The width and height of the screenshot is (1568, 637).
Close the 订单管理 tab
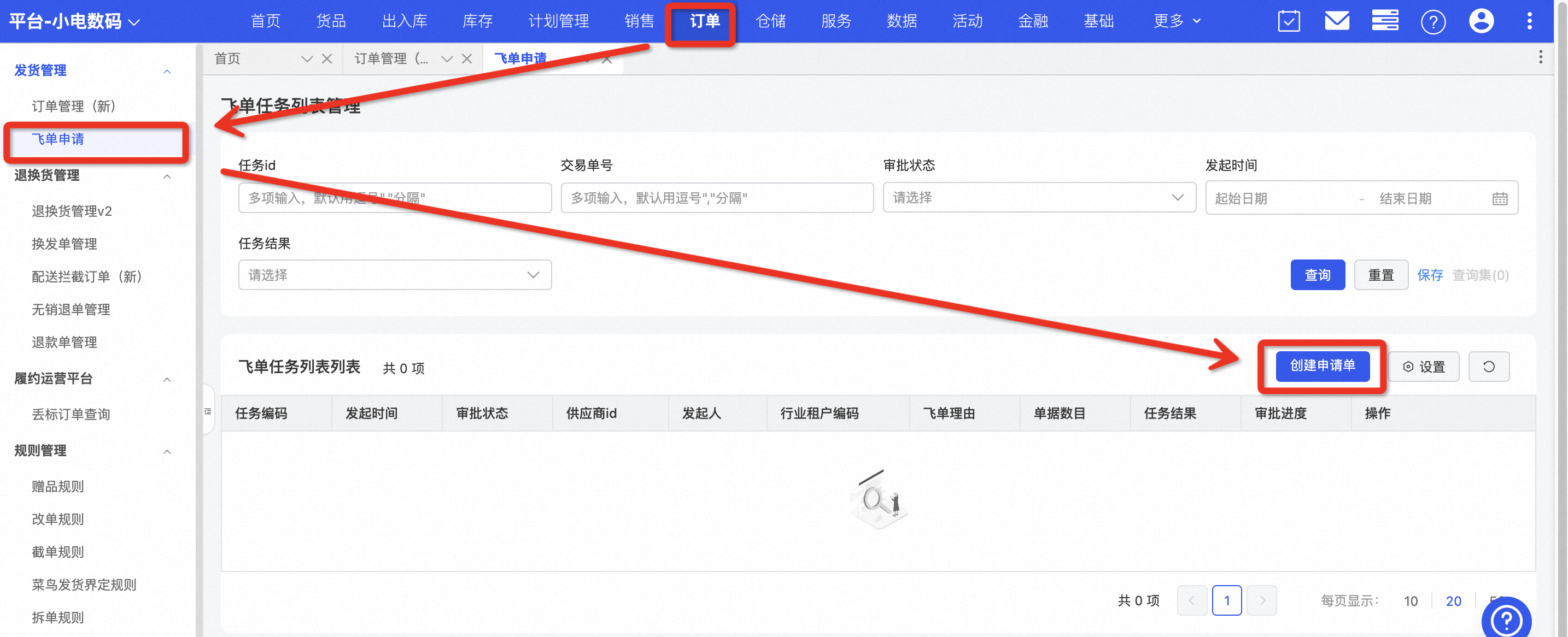(x=467, y=59)
